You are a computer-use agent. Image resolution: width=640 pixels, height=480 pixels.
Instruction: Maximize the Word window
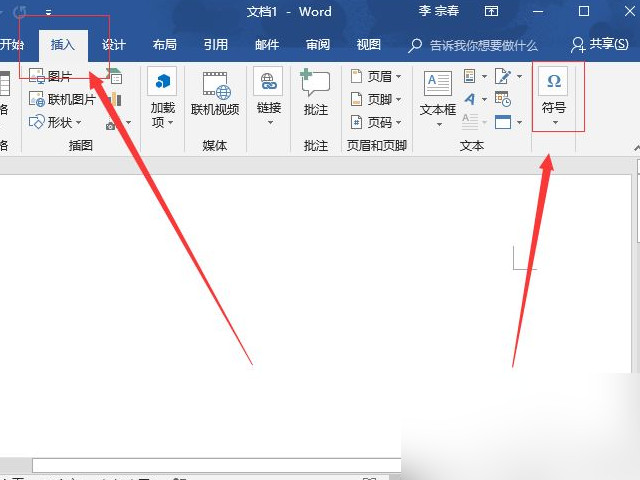click(x=584, y=11)
